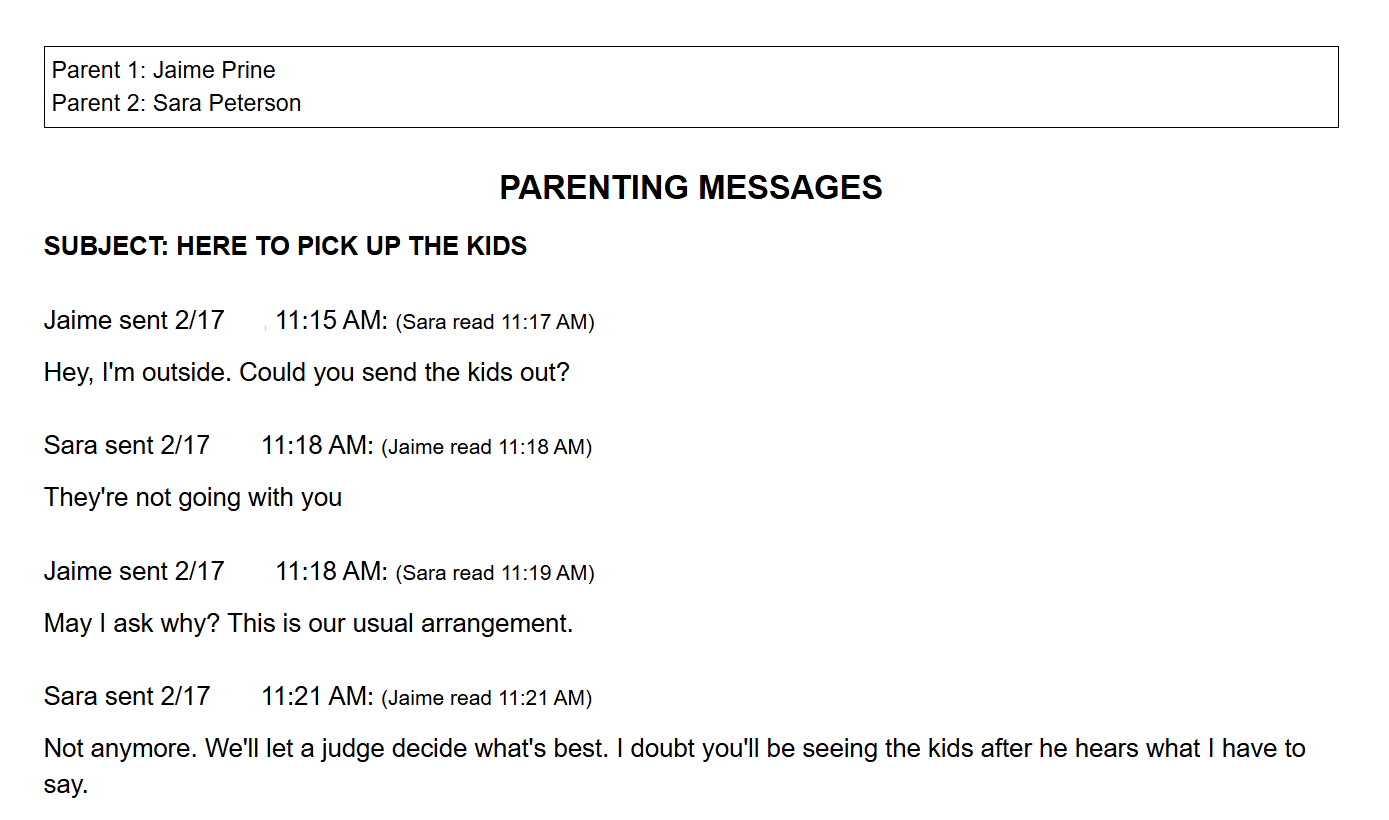The width and height of the screenshot is (1389, 820).
Task: Click the message "May I ask why?"
Action: pyautogui.click(x=308, y=624)
